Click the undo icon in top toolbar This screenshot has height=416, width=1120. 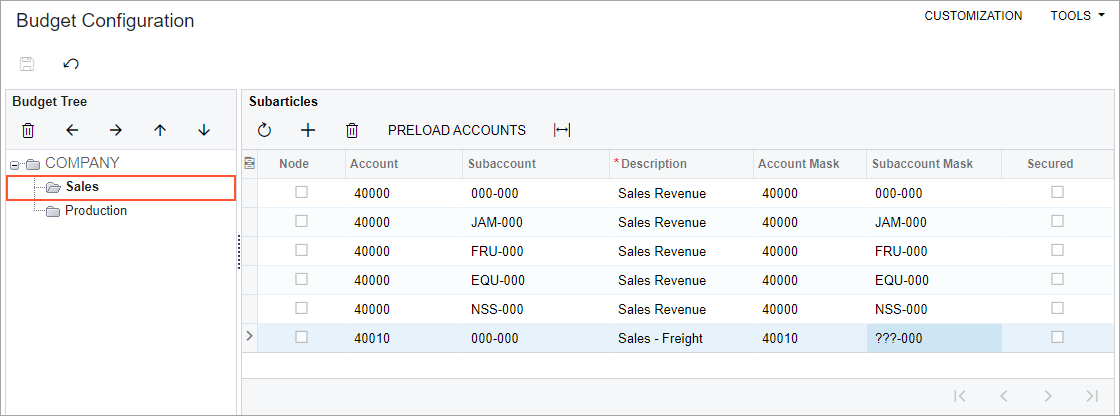(x=71, y=64)
